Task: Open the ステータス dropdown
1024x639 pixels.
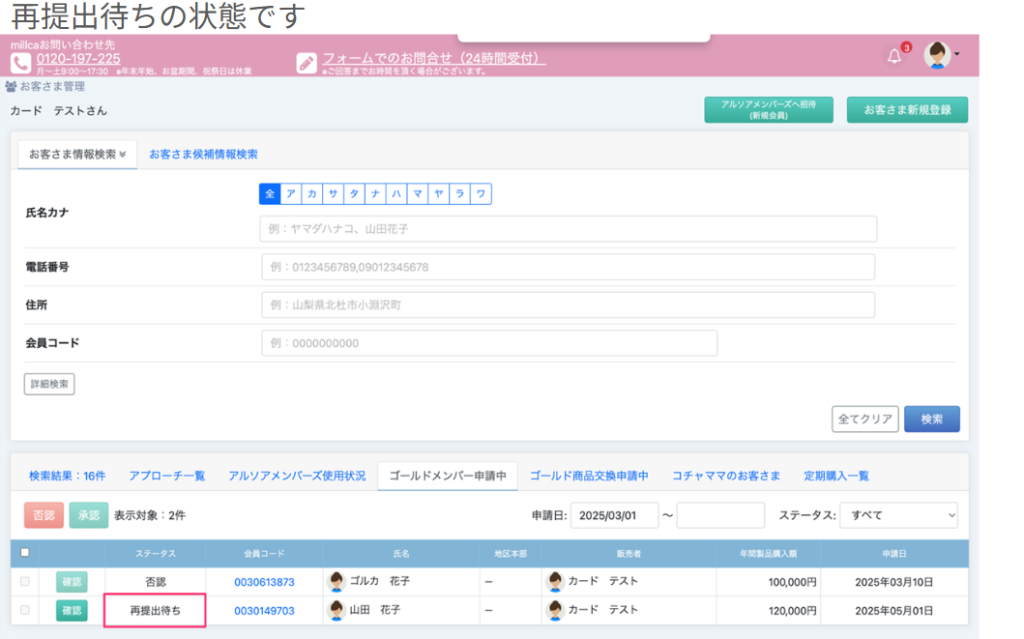Action: pyautogui.click(x=898, y=515)
